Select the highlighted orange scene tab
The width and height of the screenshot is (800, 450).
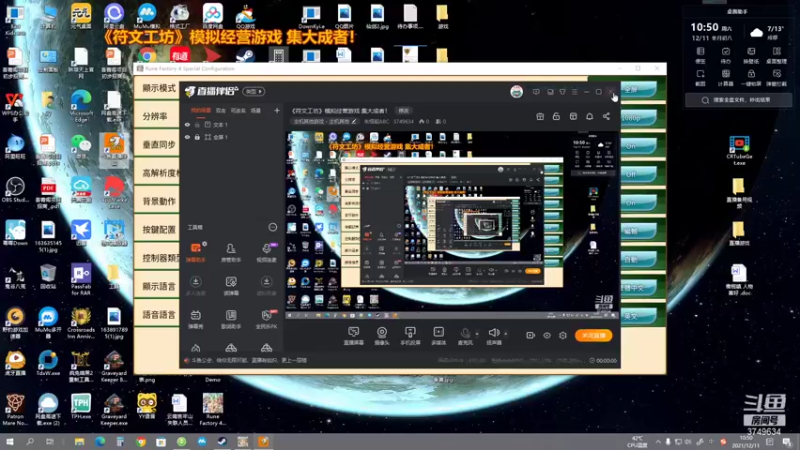(x=201, y=110)
